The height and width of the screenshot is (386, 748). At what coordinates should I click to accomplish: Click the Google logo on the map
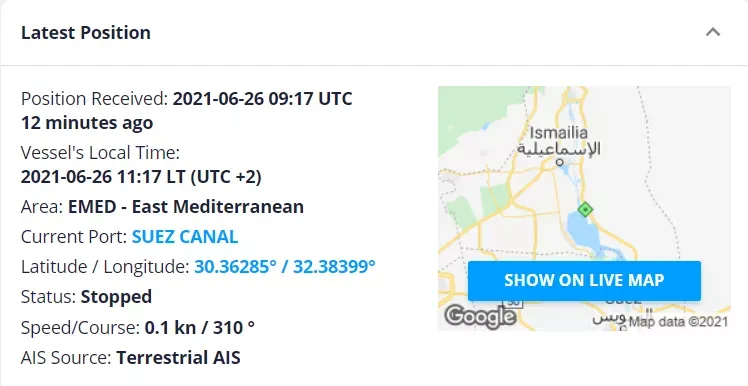tap(480, 316)
